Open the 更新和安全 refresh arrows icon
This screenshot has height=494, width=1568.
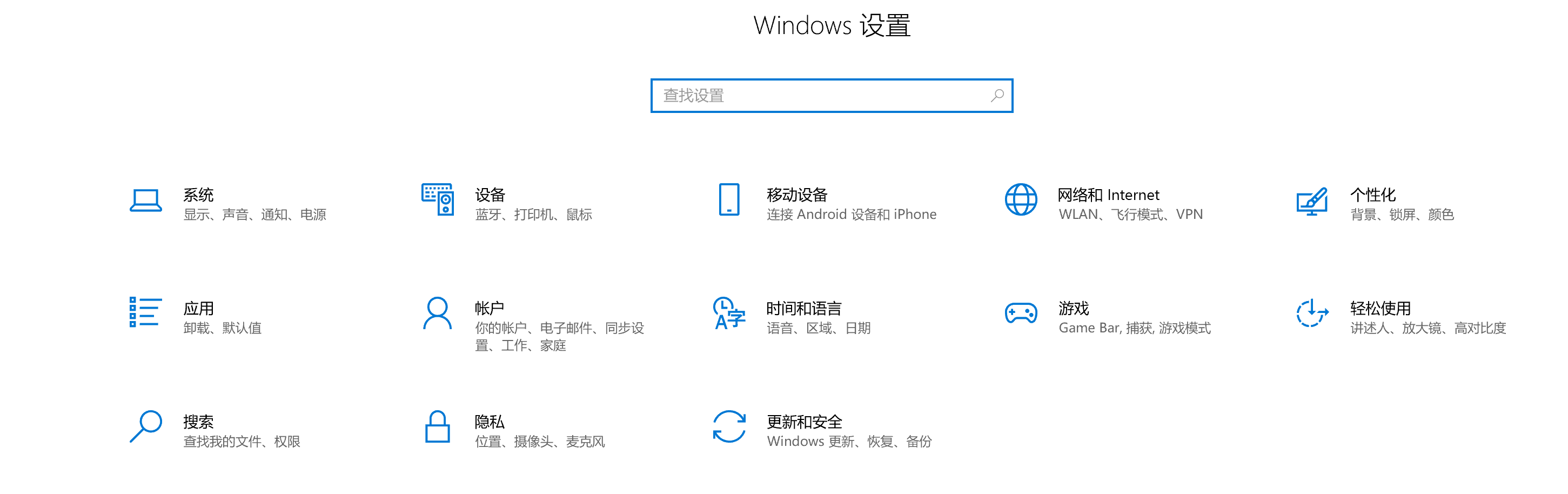[729, 426]
